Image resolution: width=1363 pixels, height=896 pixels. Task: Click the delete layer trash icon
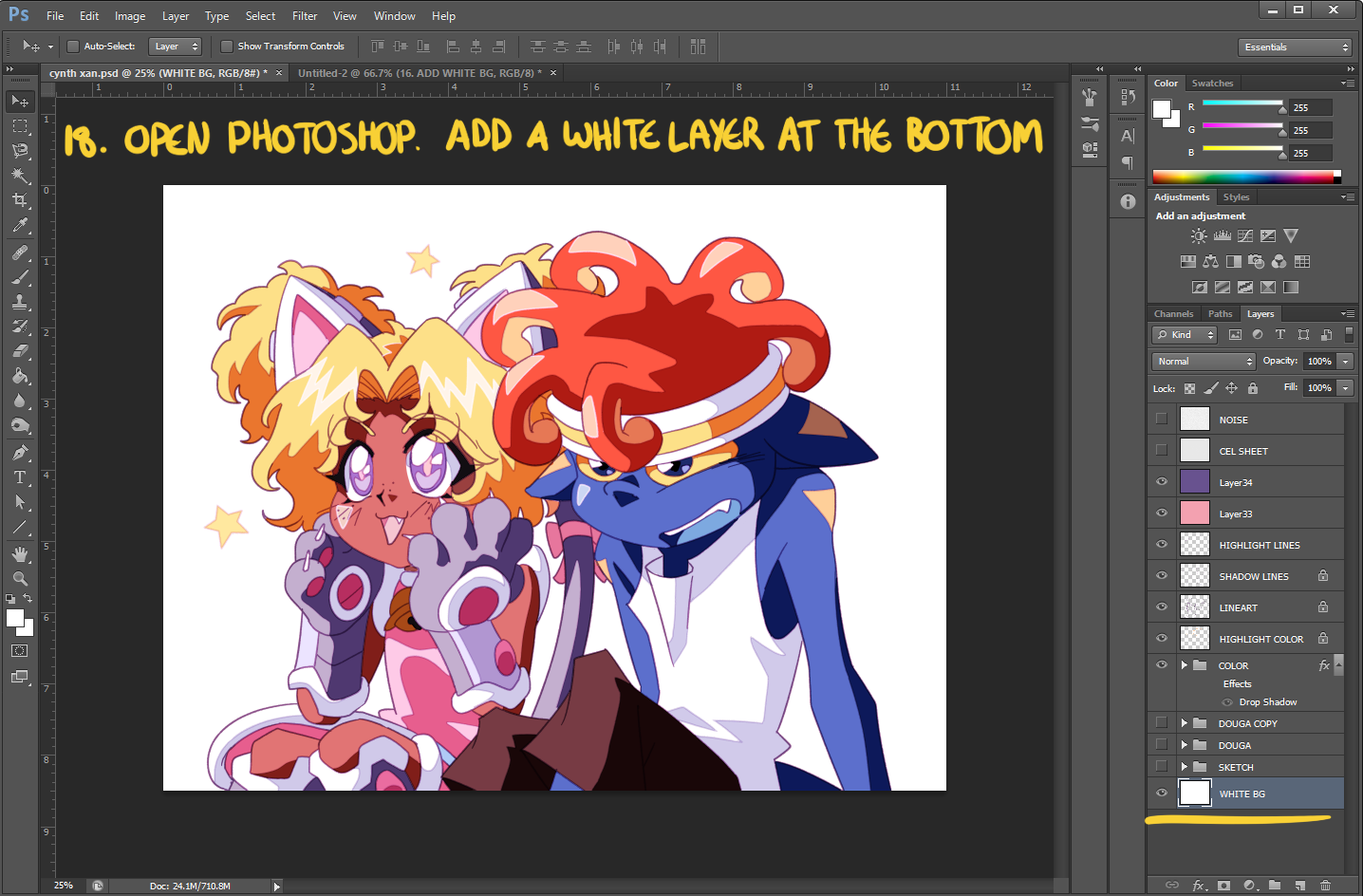tap(1325, 885)
